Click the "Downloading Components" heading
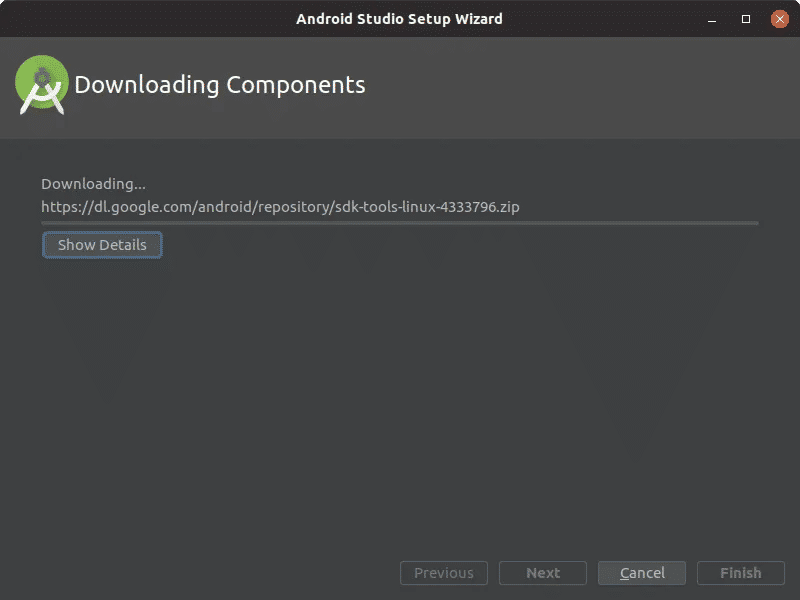 220,85
